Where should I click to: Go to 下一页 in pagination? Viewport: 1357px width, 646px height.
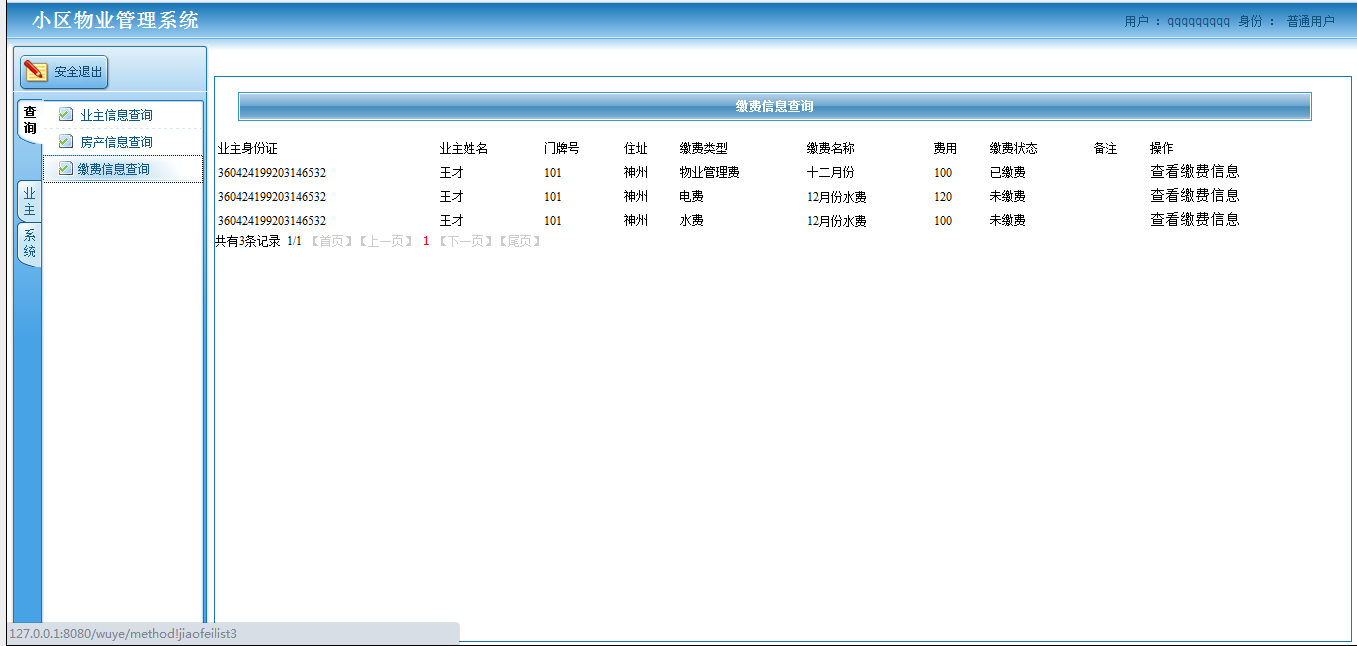click(466, 241)
